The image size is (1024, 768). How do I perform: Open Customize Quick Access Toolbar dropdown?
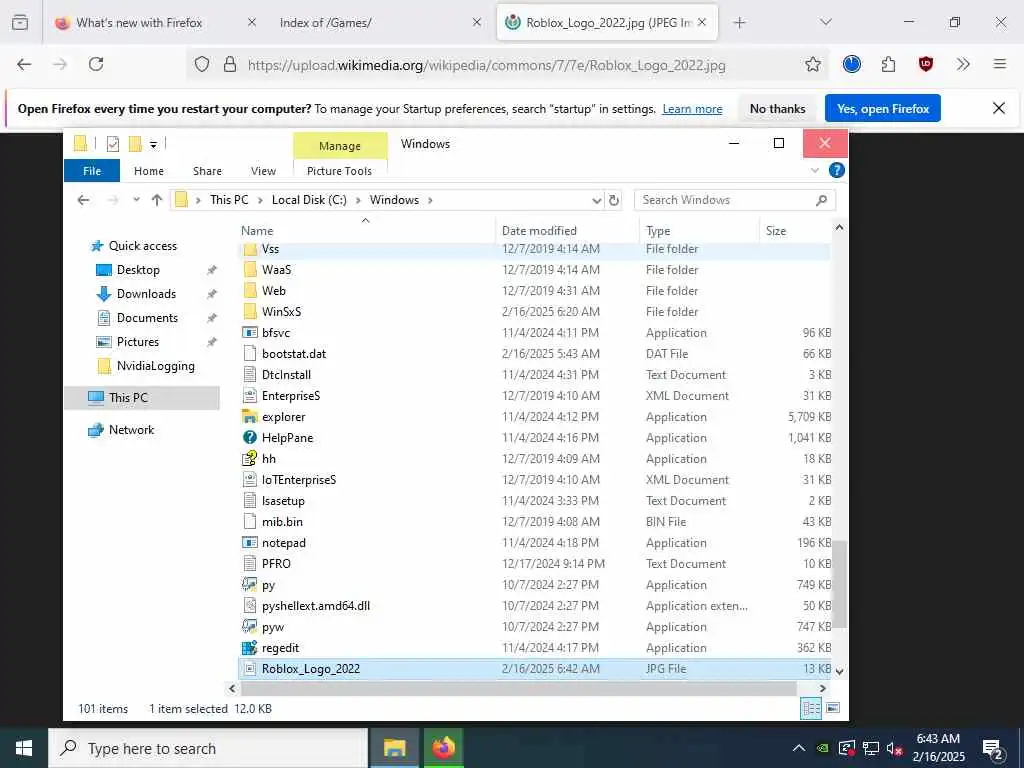(153, 144)
